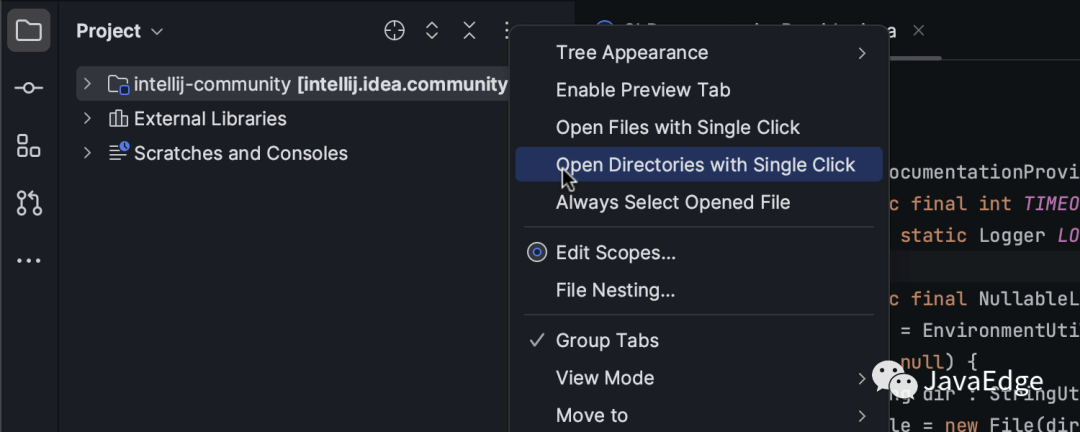The width and height of the screenshot is (1080, 432).
Task: Click the vertical dots options icon
Action: tap(506, 31)
